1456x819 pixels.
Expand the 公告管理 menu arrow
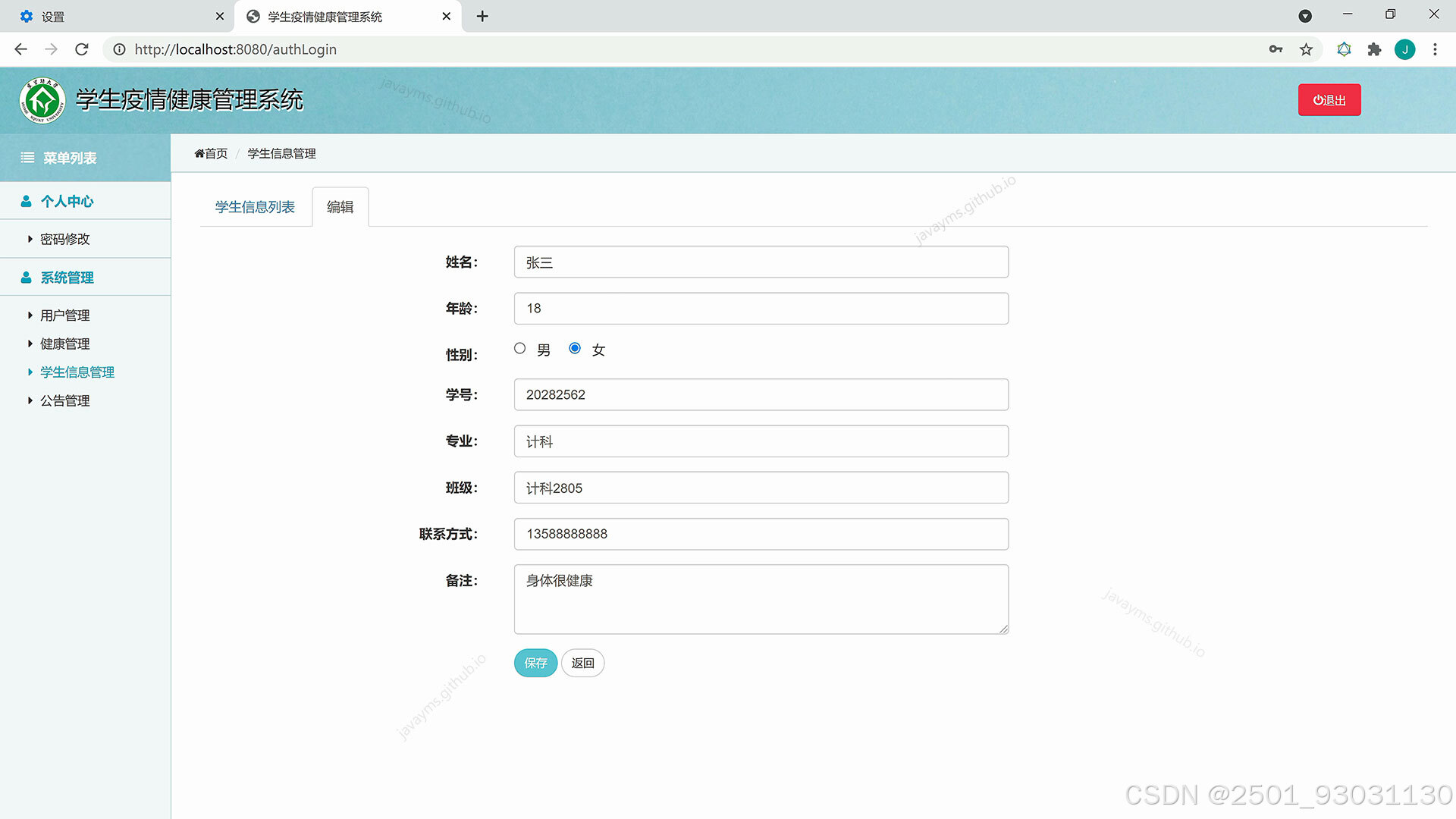tap(30, 400)
